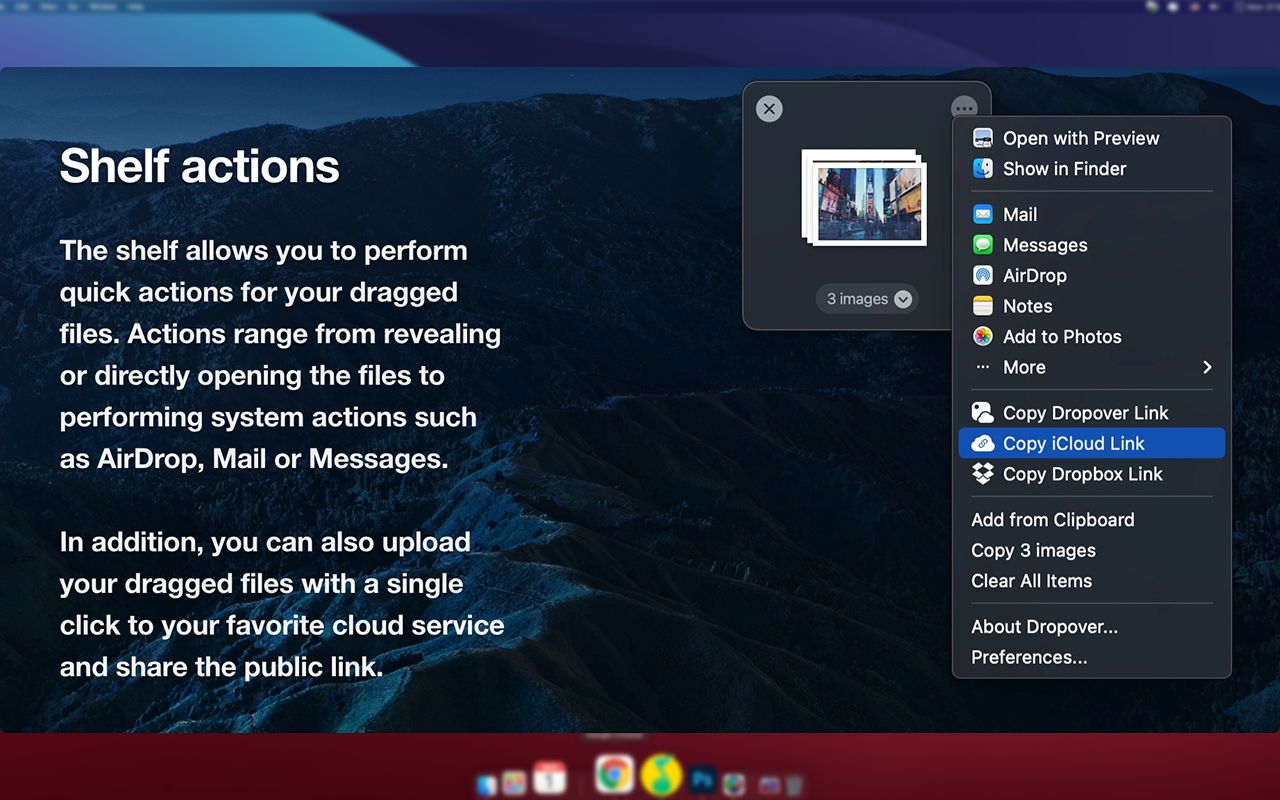Image resolution: width=1280 pixels, height=800 pixels.
Task: Select 'Show in Finder' menu entry
Action: pos(1092,169)
